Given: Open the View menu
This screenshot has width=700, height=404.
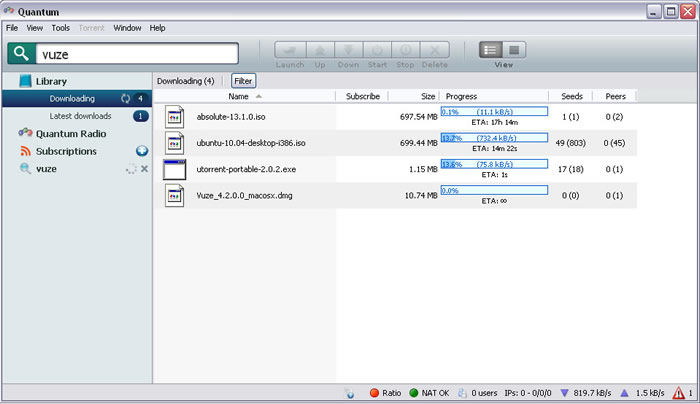Looking at the screenshot, I should 34,28.
